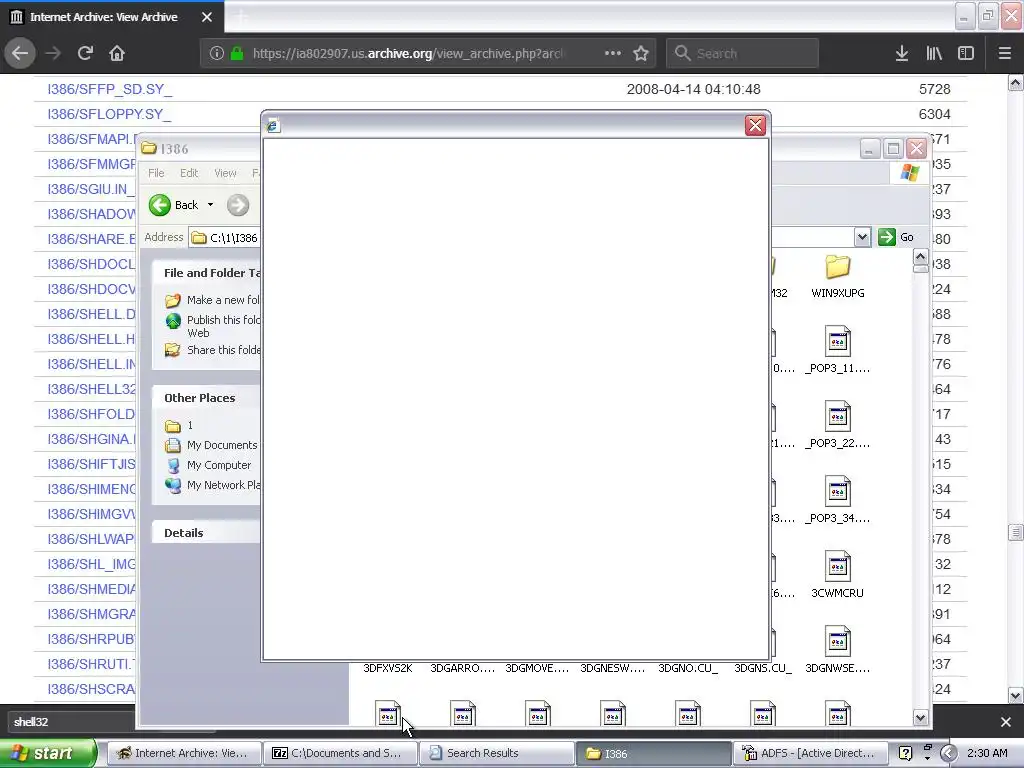
Task: Open the Edit menu in I386 window
Action: pos(189,173)
